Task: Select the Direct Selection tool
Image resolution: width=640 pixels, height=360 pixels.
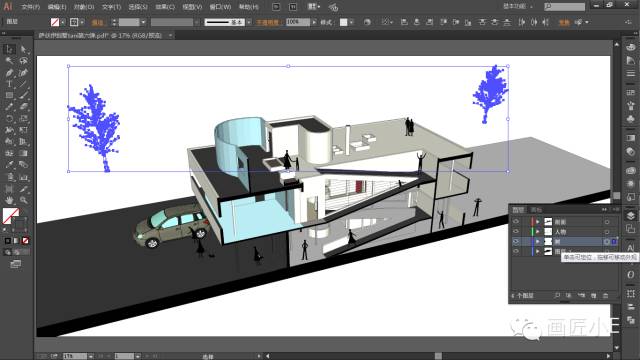Action: [x=24, y=49]
